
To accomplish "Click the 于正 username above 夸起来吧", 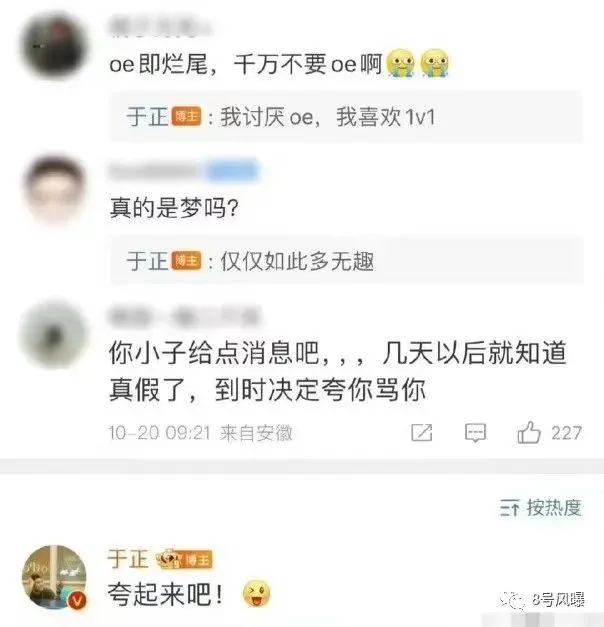I will click(x=128, y=559).
